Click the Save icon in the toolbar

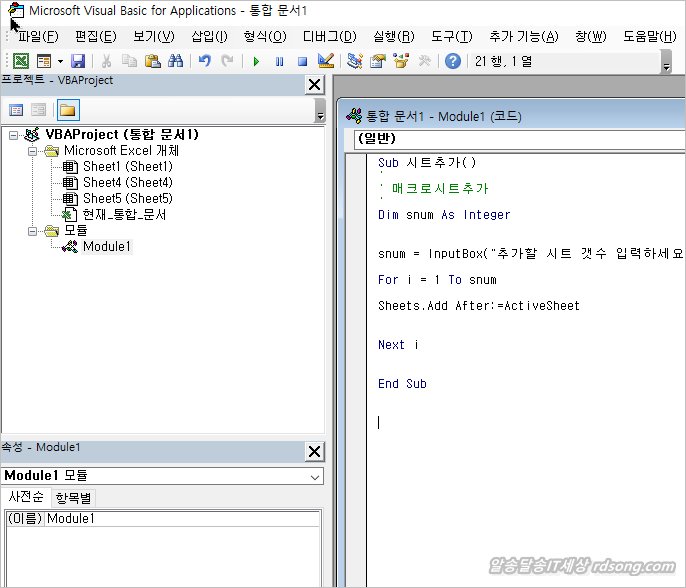tap(78, 61)
